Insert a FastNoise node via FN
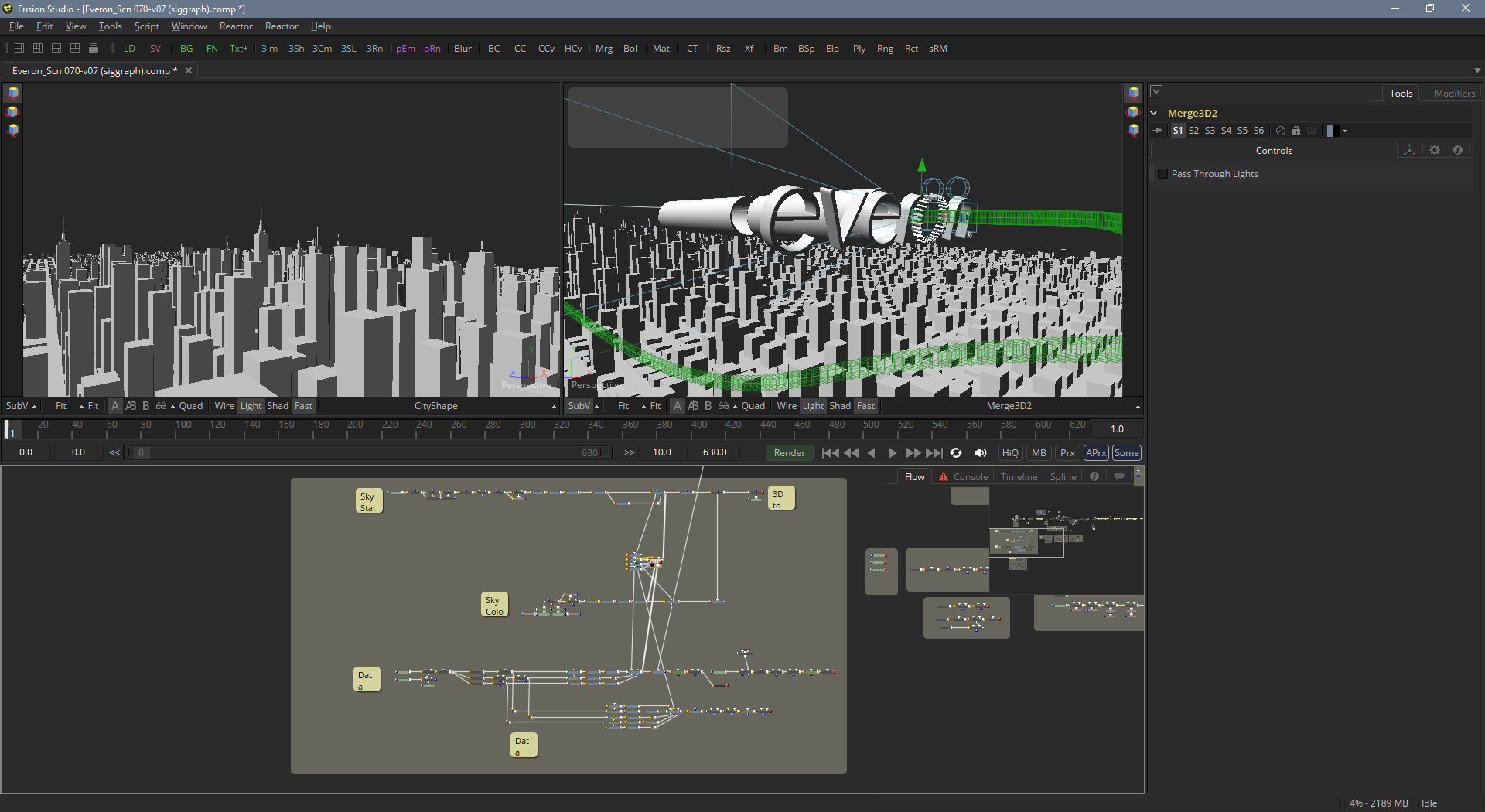 tap(212, 48)
